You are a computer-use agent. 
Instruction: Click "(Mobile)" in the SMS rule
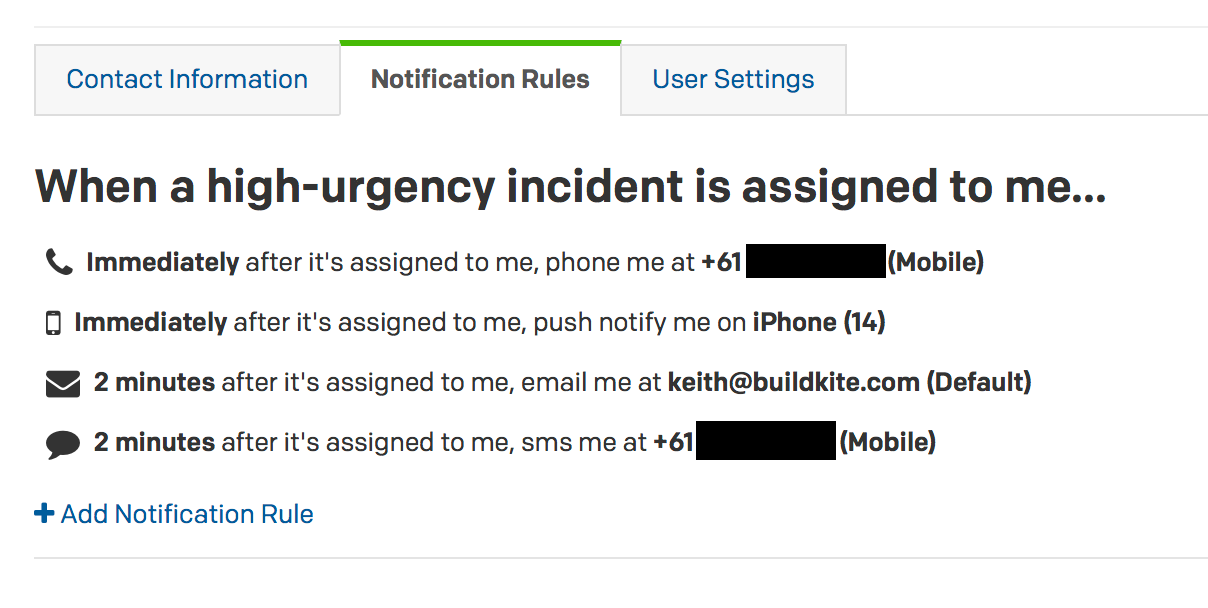887,442
